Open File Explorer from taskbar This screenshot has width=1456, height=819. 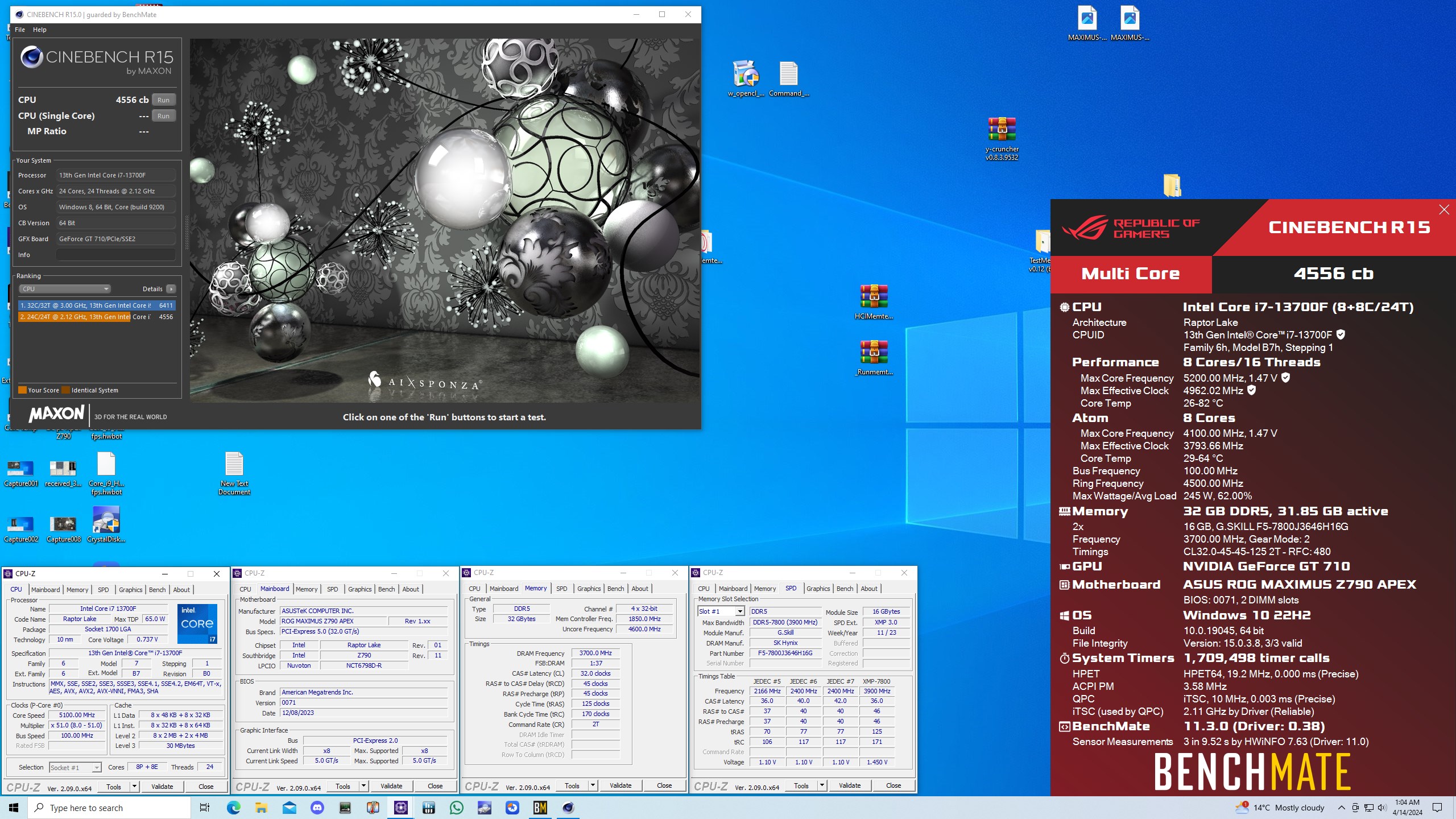[261, 808]
